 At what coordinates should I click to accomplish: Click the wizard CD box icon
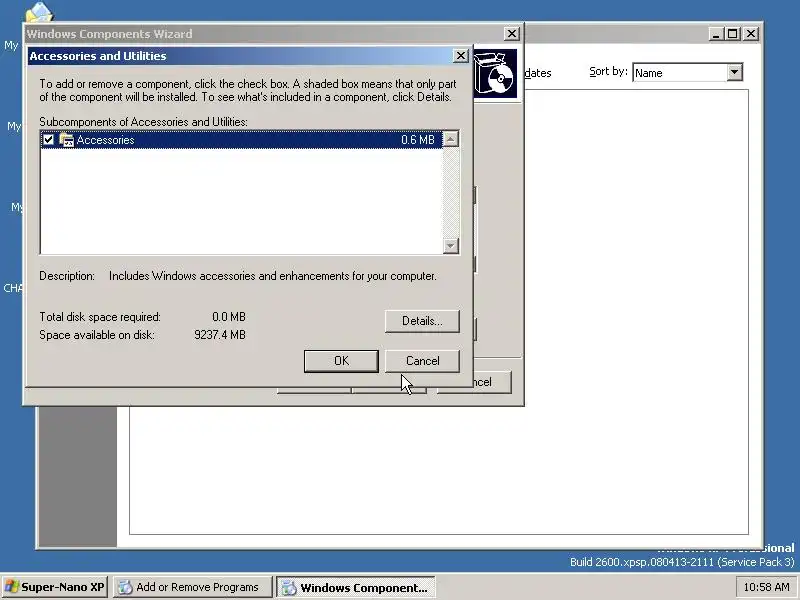[495, 73]
